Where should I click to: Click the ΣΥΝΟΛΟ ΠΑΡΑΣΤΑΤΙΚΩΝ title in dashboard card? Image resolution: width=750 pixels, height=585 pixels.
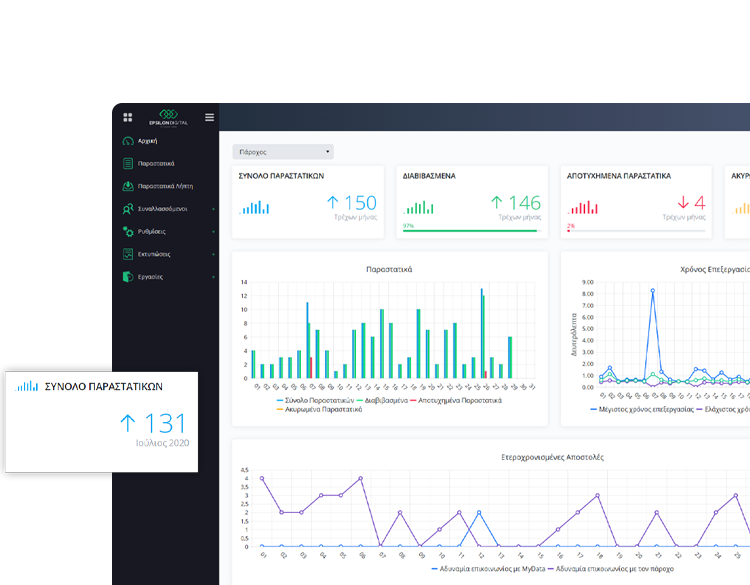point(281,176)
